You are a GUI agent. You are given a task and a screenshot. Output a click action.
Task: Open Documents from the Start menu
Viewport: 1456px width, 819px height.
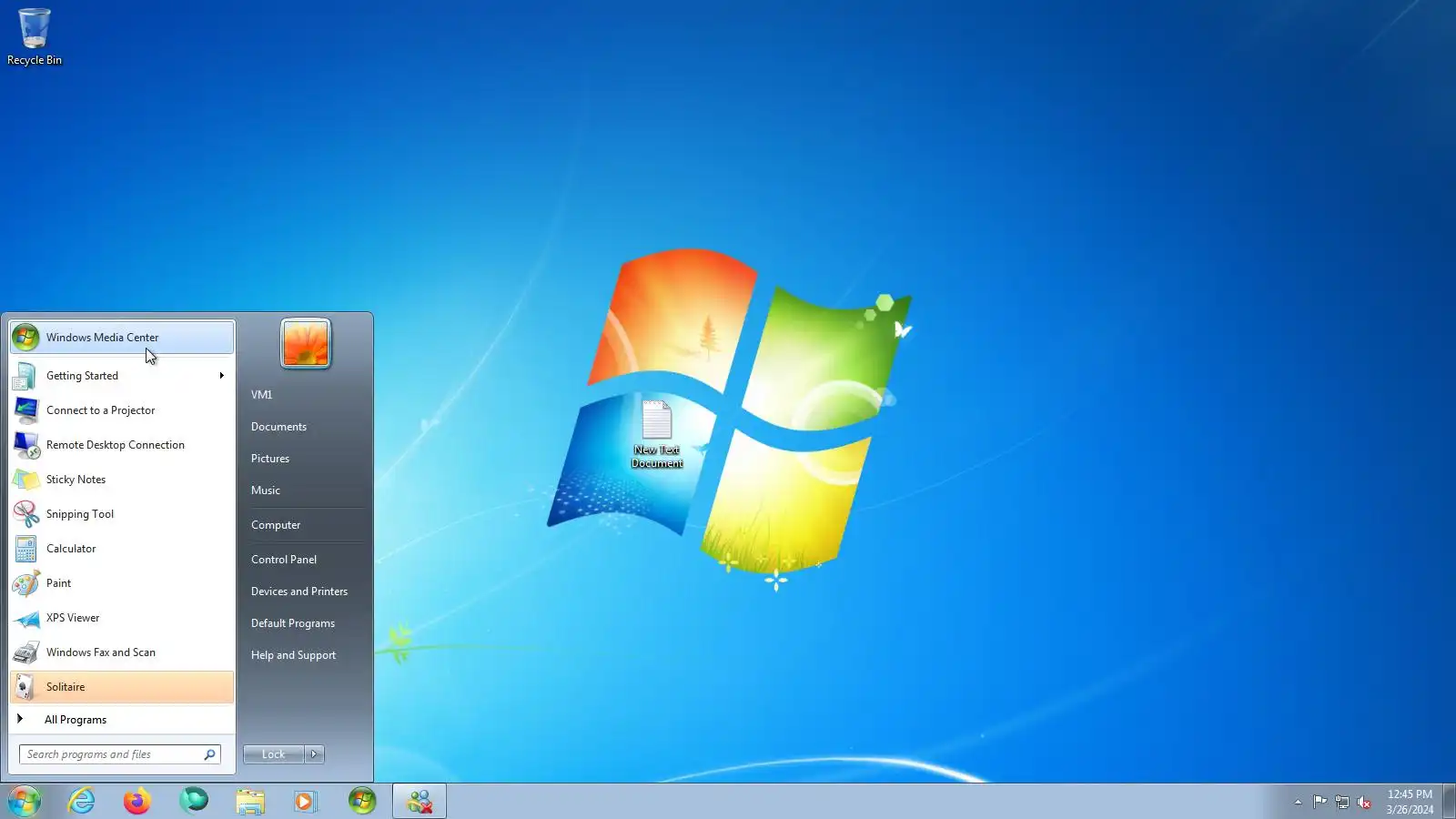coord(304,427)
